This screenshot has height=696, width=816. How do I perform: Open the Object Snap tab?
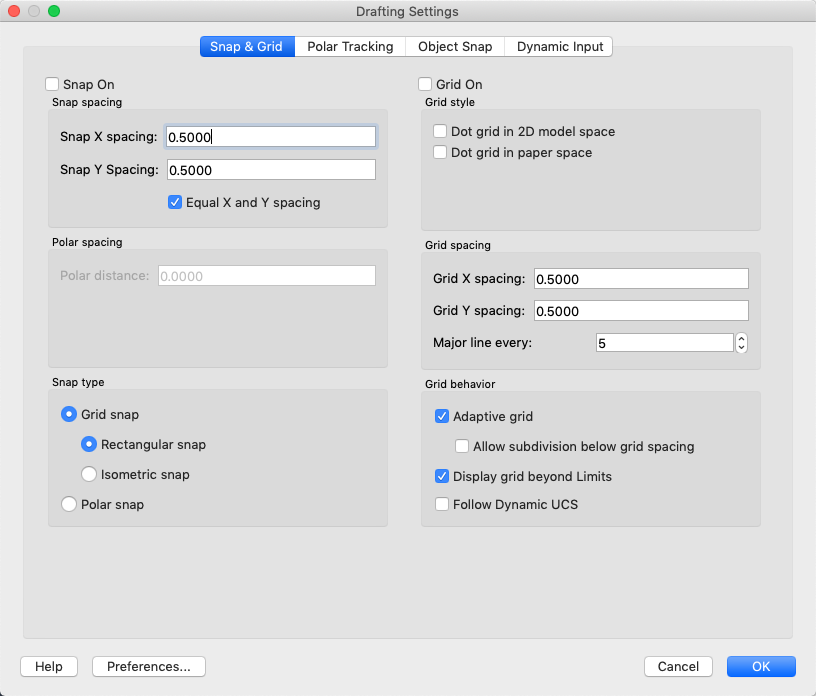pyautogui.click(x=455, y=47)
